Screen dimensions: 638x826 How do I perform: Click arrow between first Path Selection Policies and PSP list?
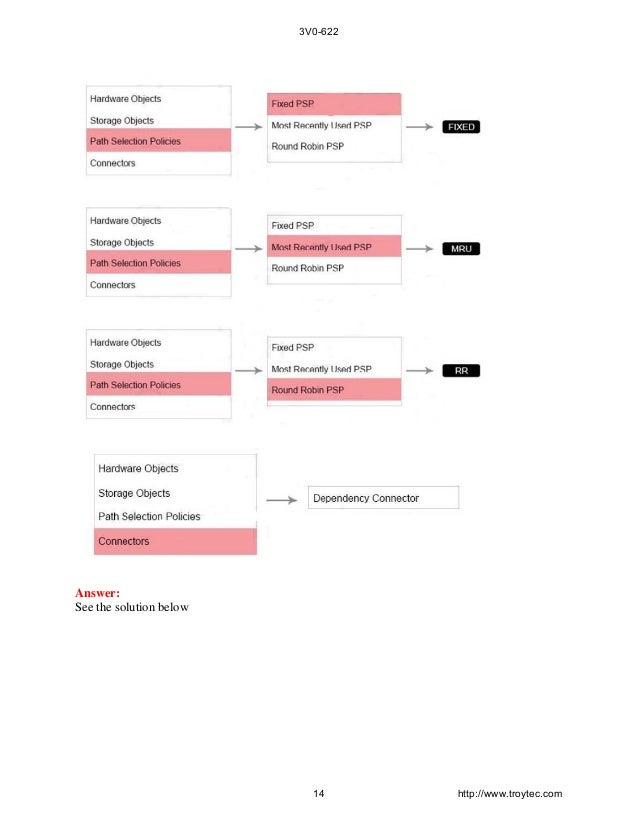point(248,127)
